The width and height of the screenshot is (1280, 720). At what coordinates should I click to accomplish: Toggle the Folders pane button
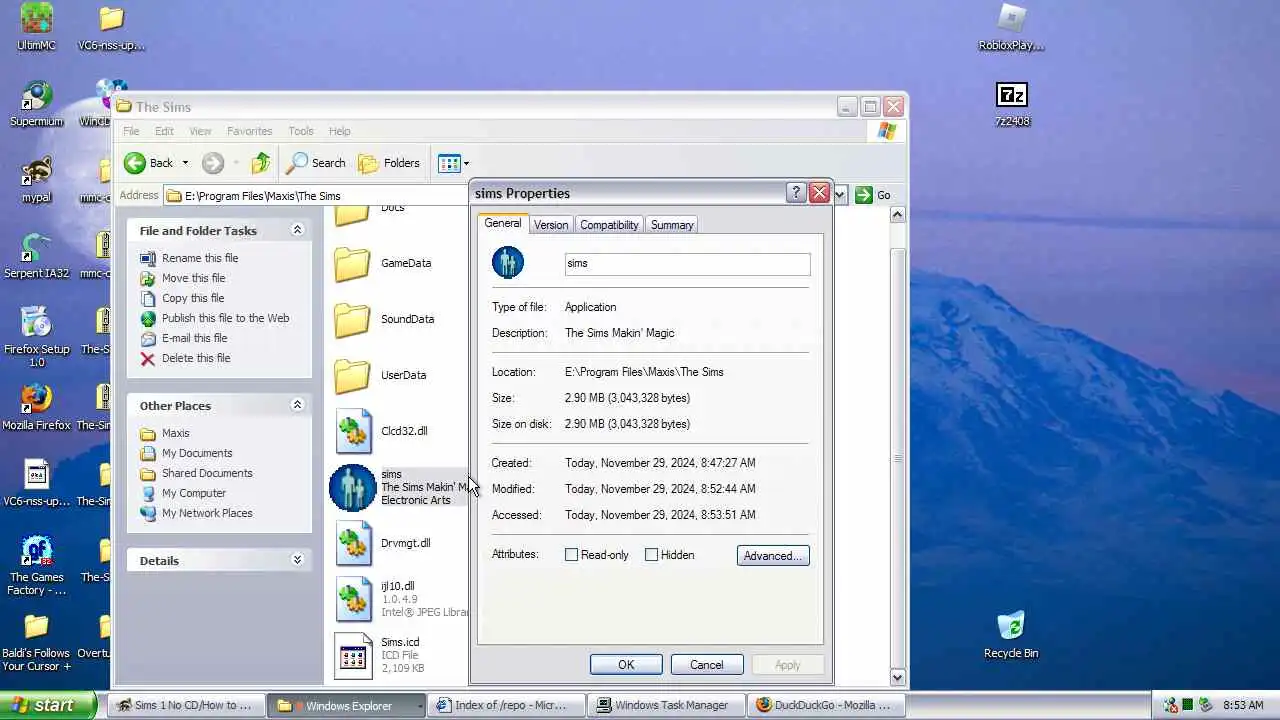tap(389, 163)
